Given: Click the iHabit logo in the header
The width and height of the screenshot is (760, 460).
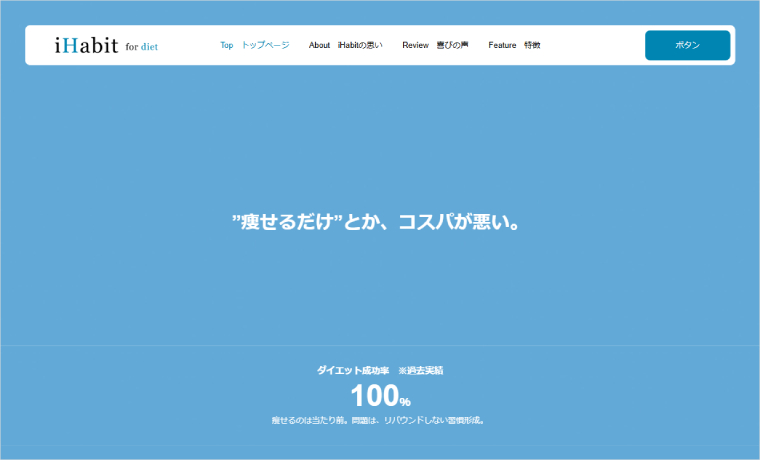Looking at the screenshot, I should click(87, 45).
